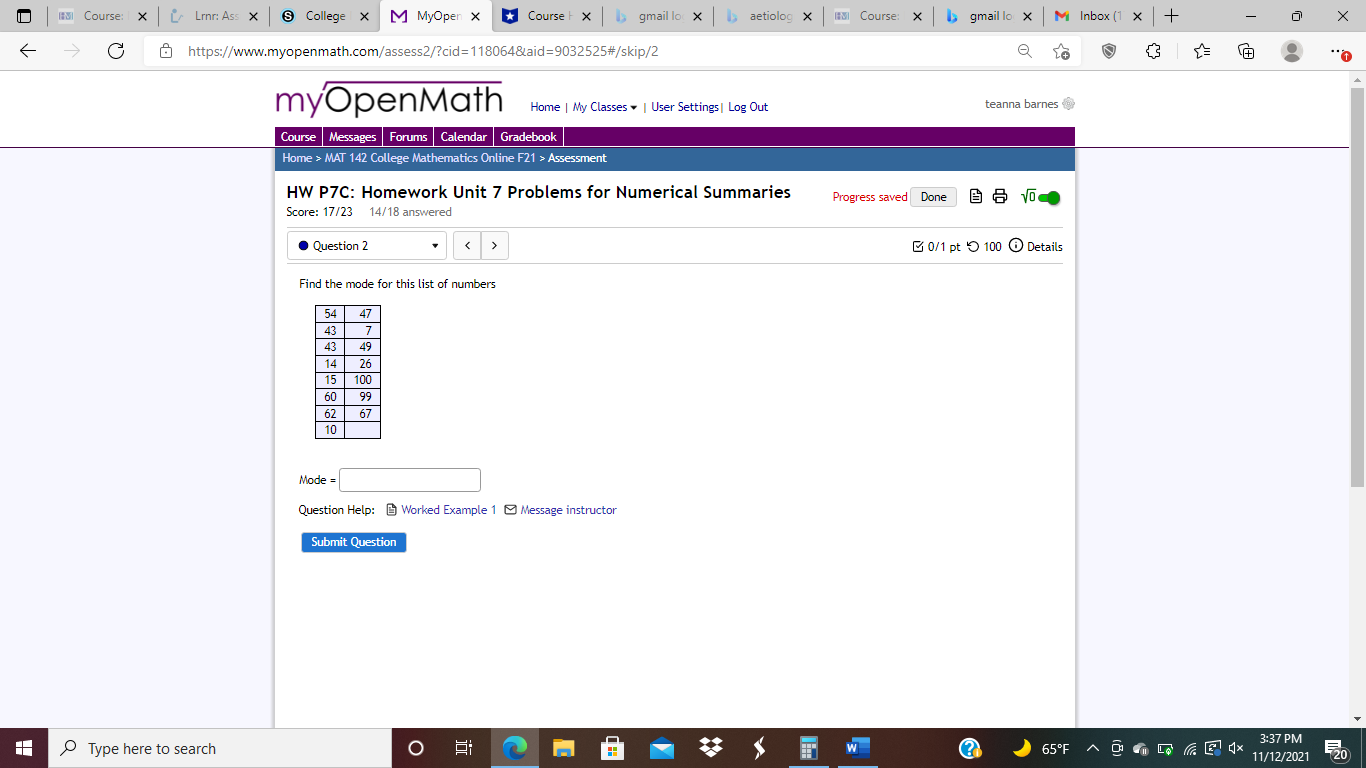Click the browser profile avatar menu
Screen dimensions: 1366x768
(1290, 50)
